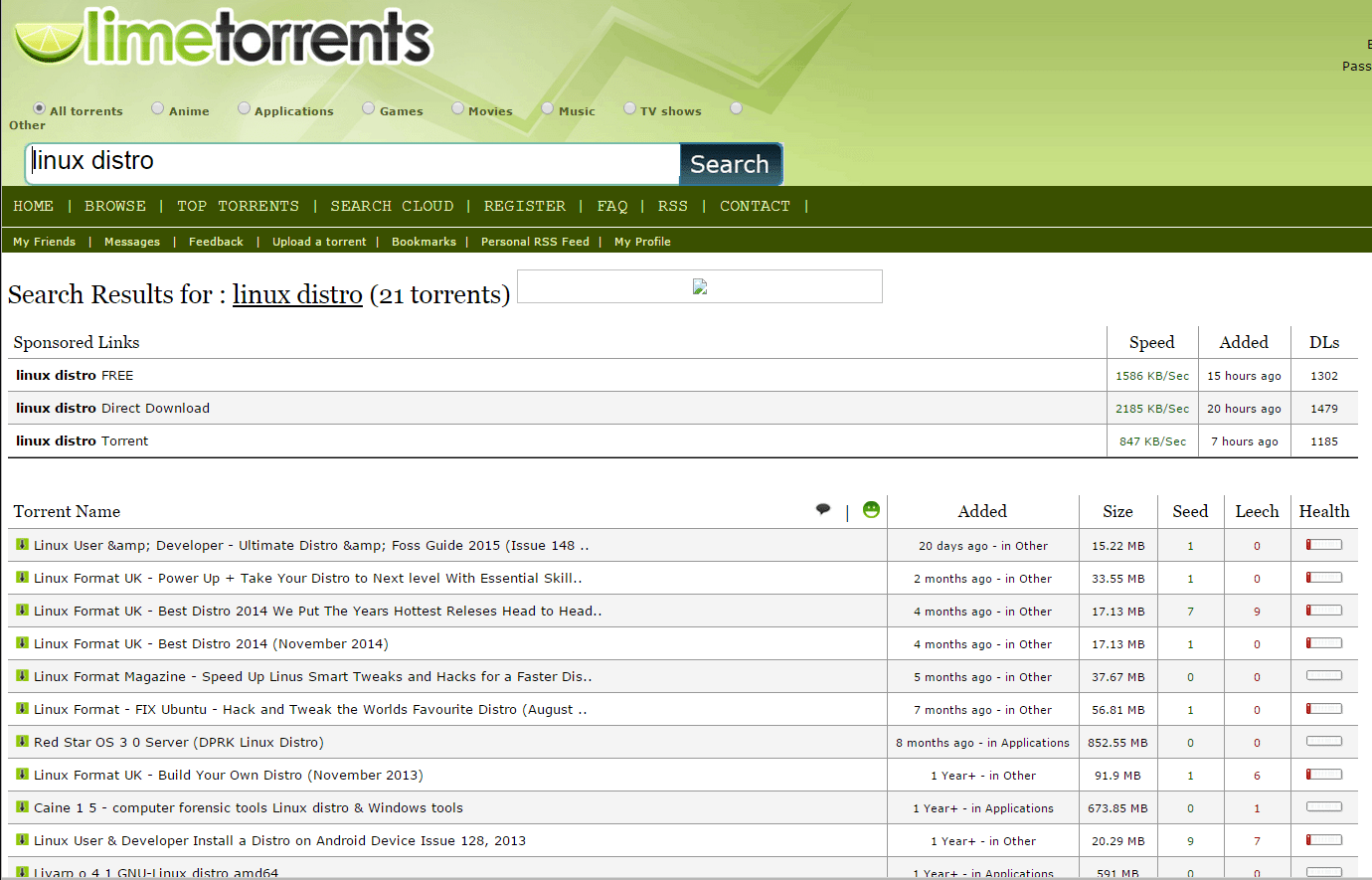
Task: Click the green smiley face column icon
Action: 871,510
